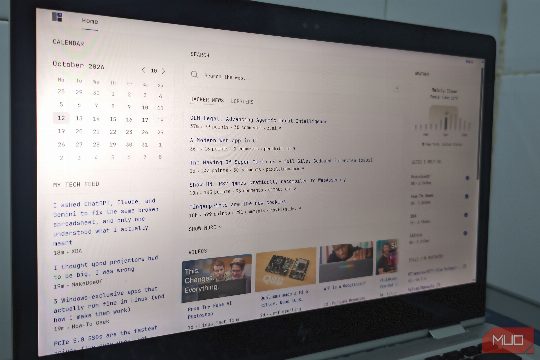Open video thumbnail of person beside laptop
Screen dimensions: 540x360
coord(346,261)
